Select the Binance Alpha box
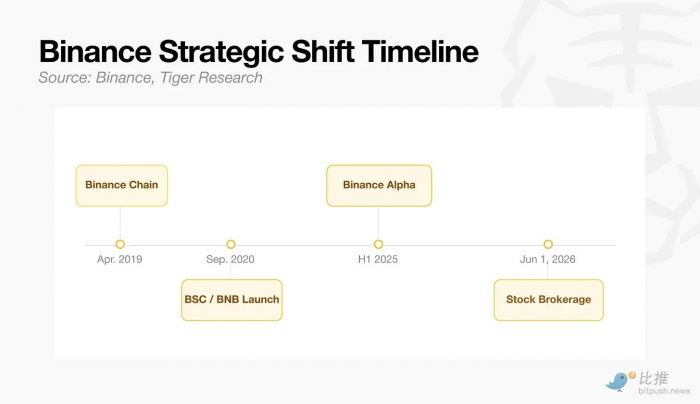This screenshot has width=700, height=404. pyautogui.click(x=379, y=186)
